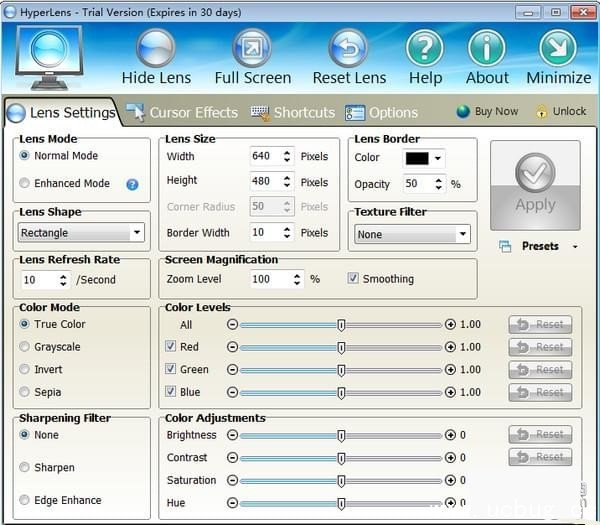Click the Minimize arrow icon in toolbar
The height and width of the screenshot is (525, 600).
point(558,48)
